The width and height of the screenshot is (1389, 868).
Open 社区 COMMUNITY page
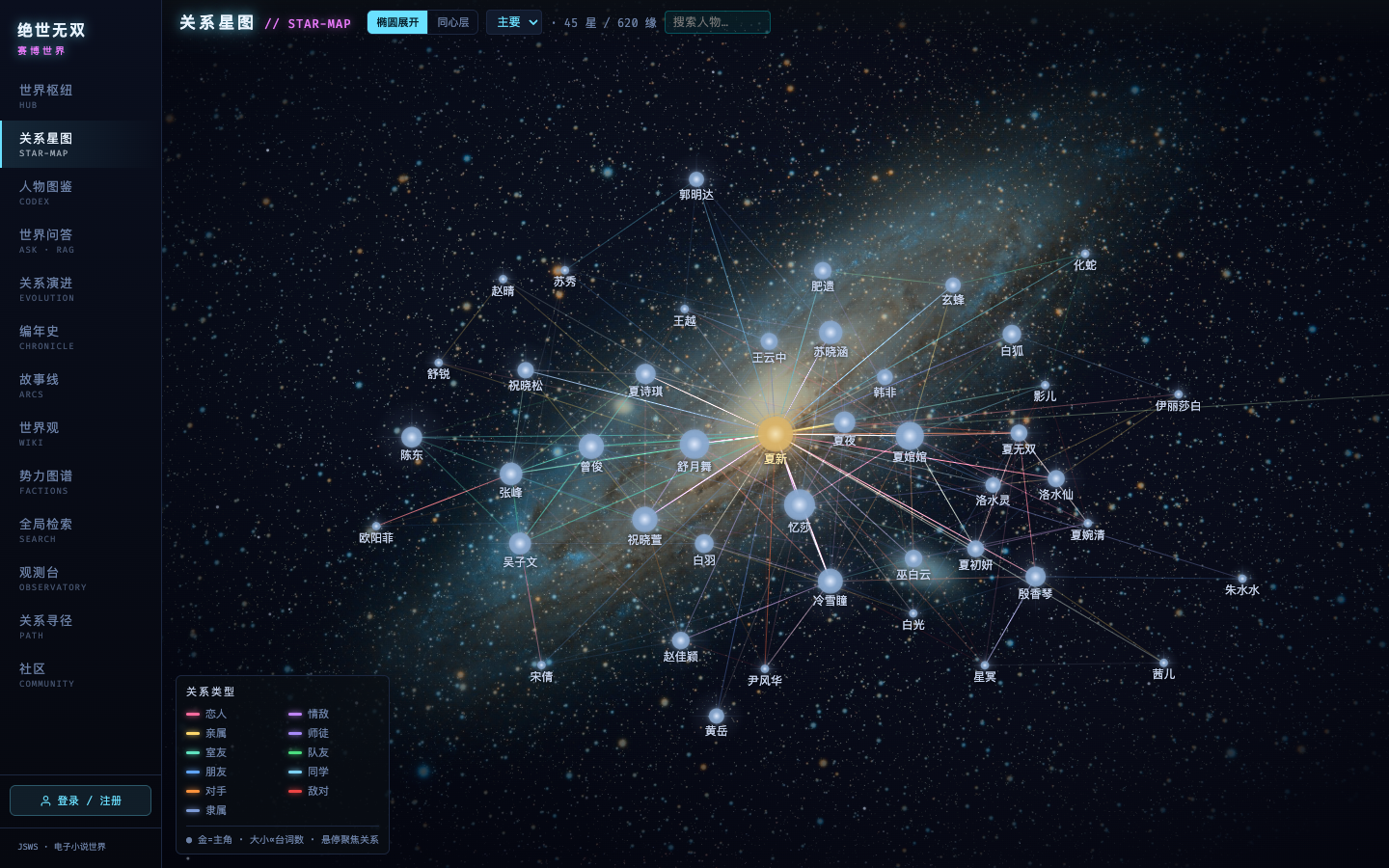click(80, 675)
